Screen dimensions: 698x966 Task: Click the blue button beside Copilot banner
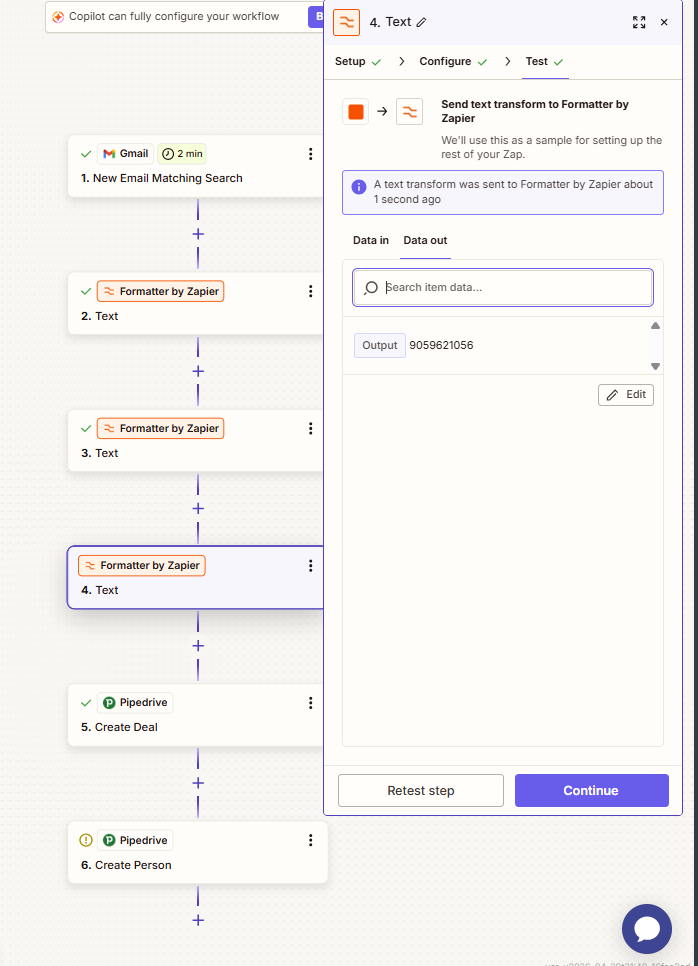click(316, 17)
